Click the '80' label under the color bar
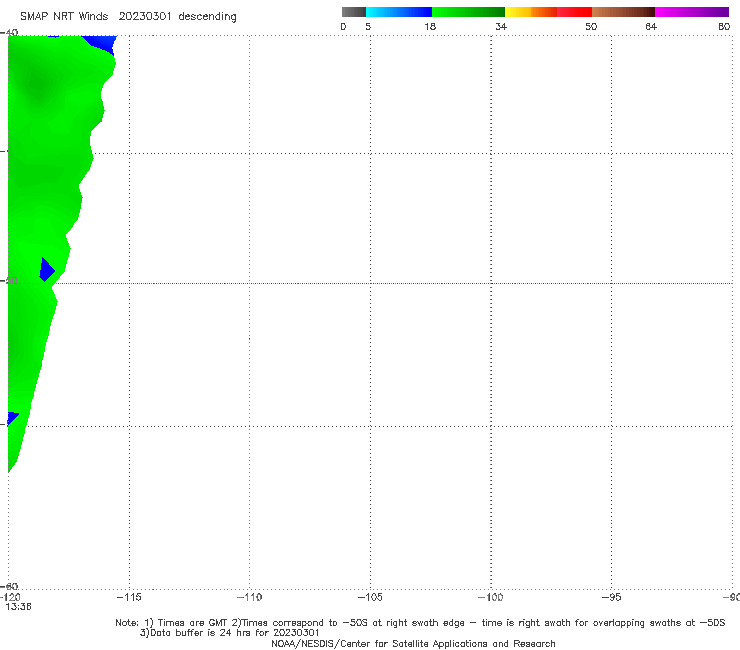Screen dimensions: 740x650 (724, 27)
